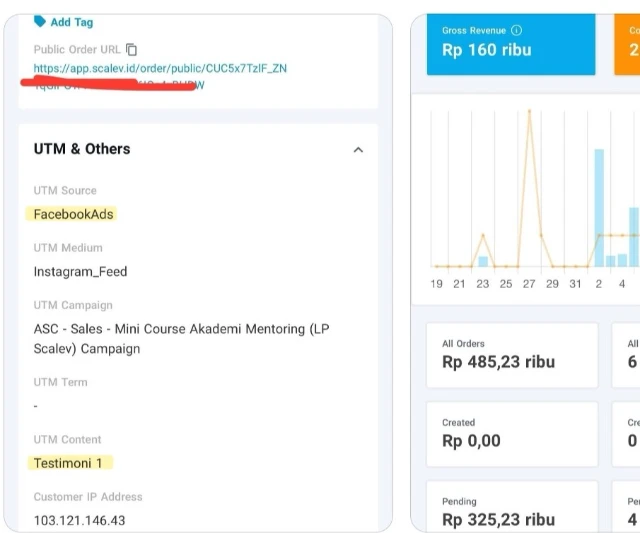
Task: Open the Pending Rp 325,23 ribu card
Action: [511, 510]
